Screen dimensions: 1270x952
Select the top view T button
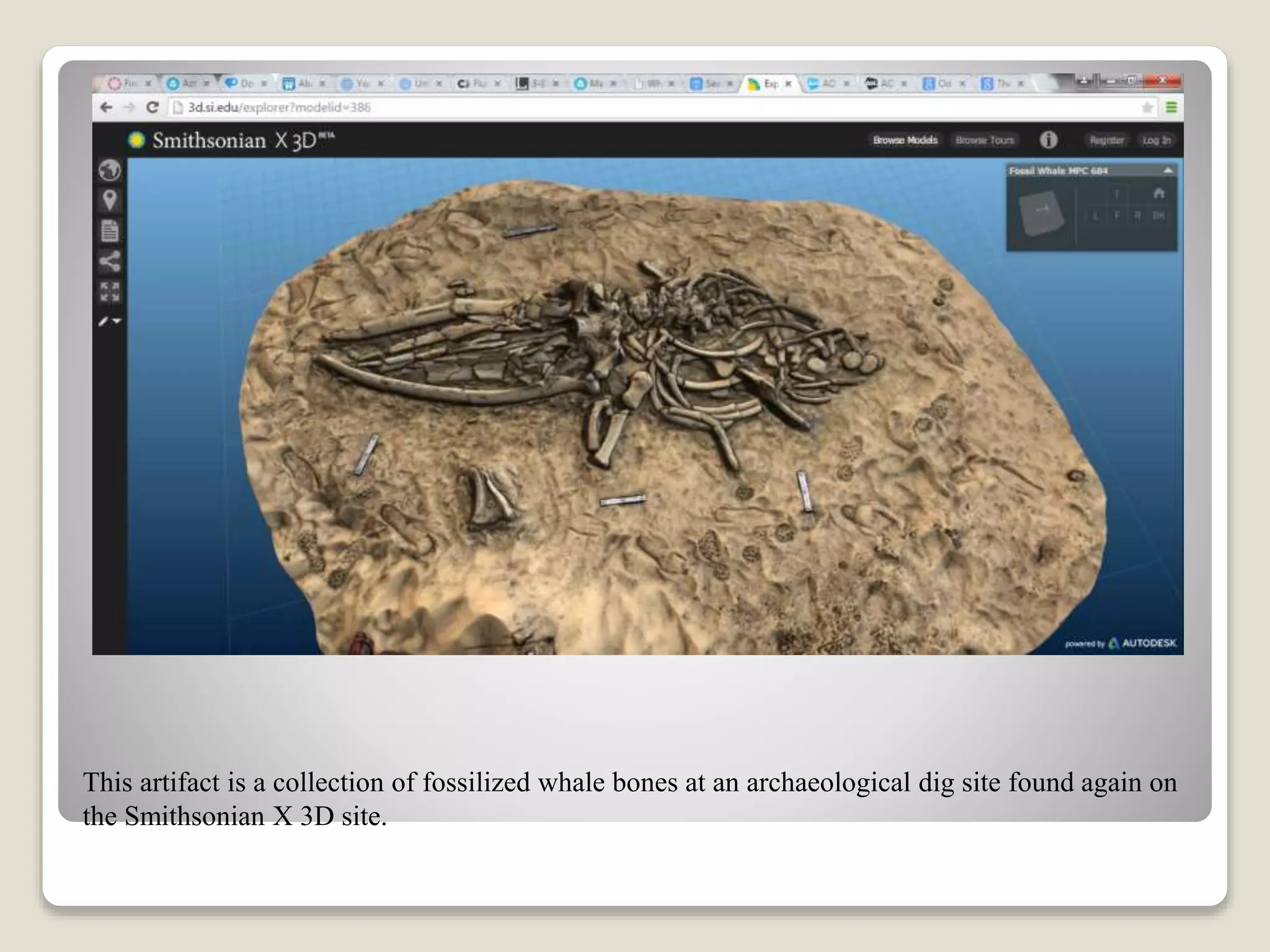pyautogui.click(x=1116, y=195)
